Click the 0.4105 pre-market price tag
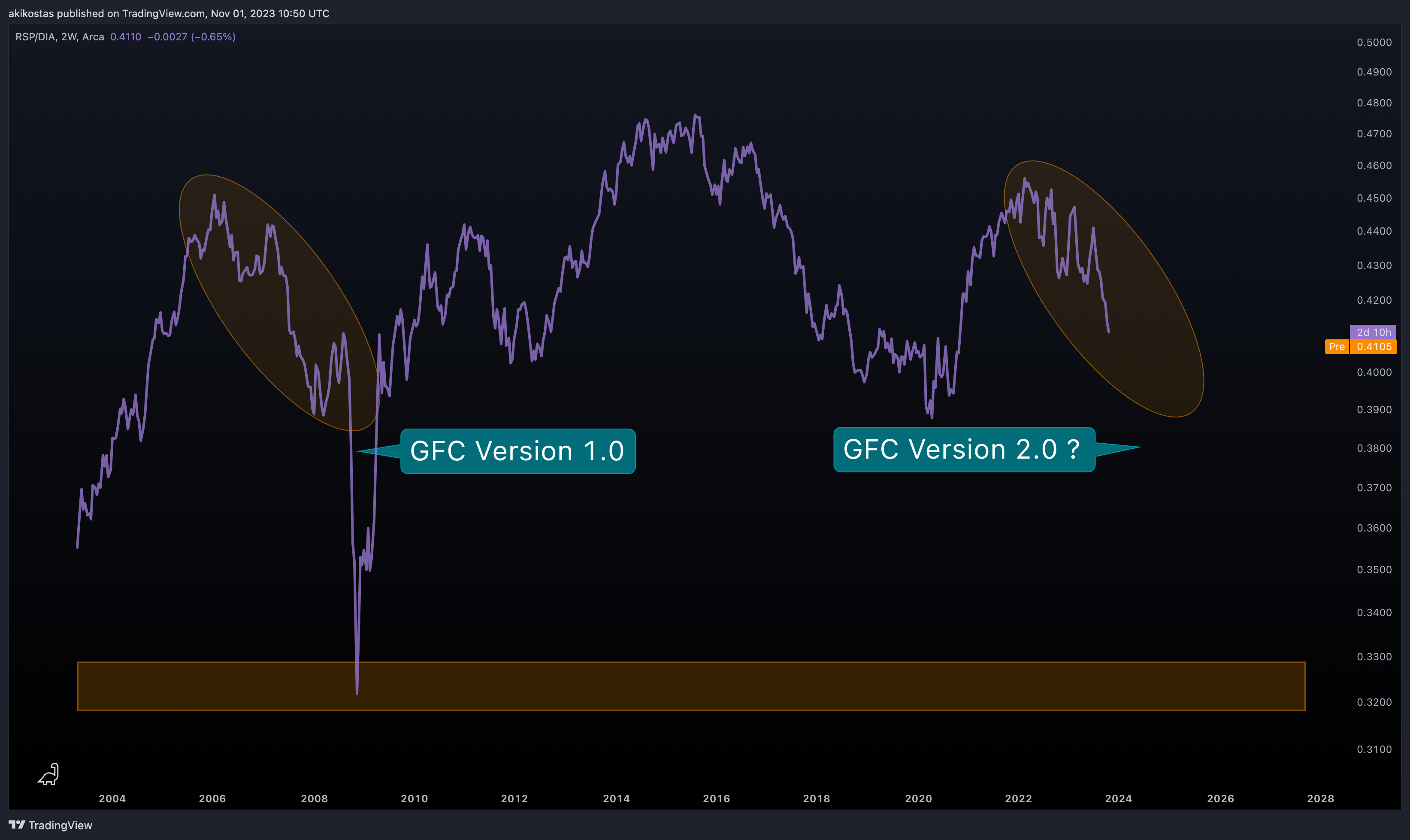Screen dimensions: 1410x840 (x=1374, y=346)
